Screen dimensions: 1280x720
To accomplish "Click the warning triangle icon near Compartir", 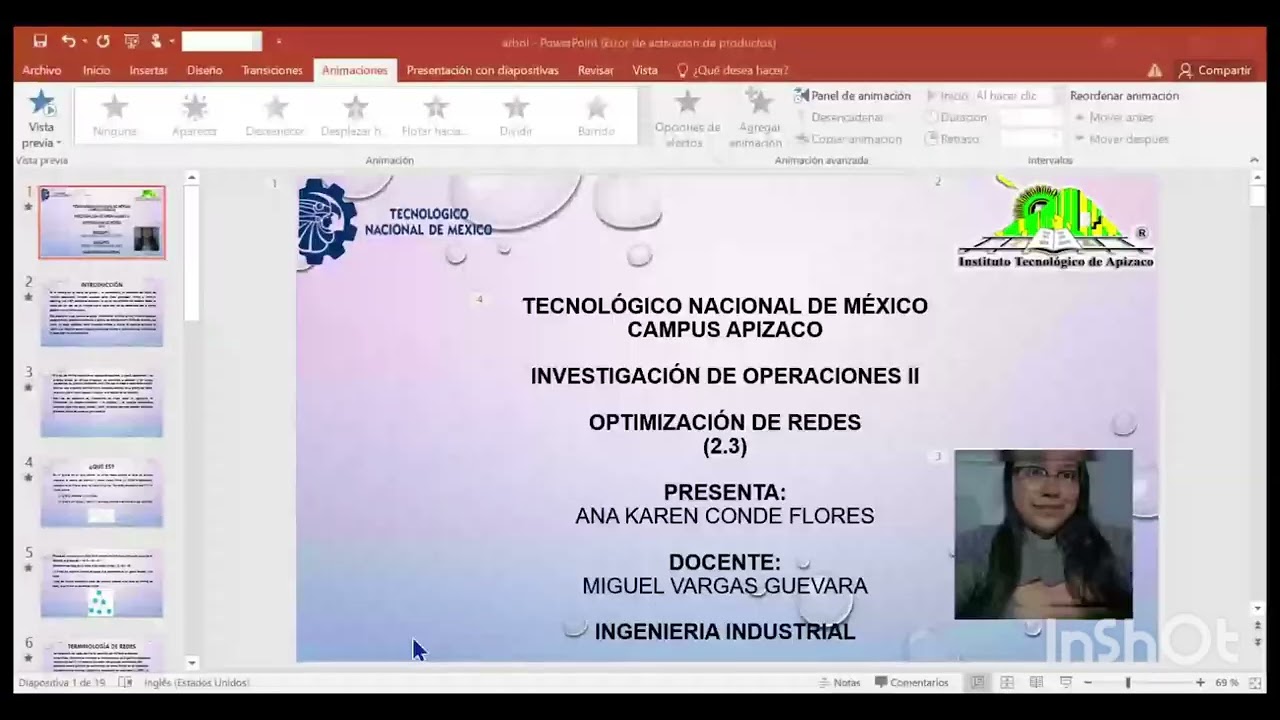I will click(x=1155, y=70).
